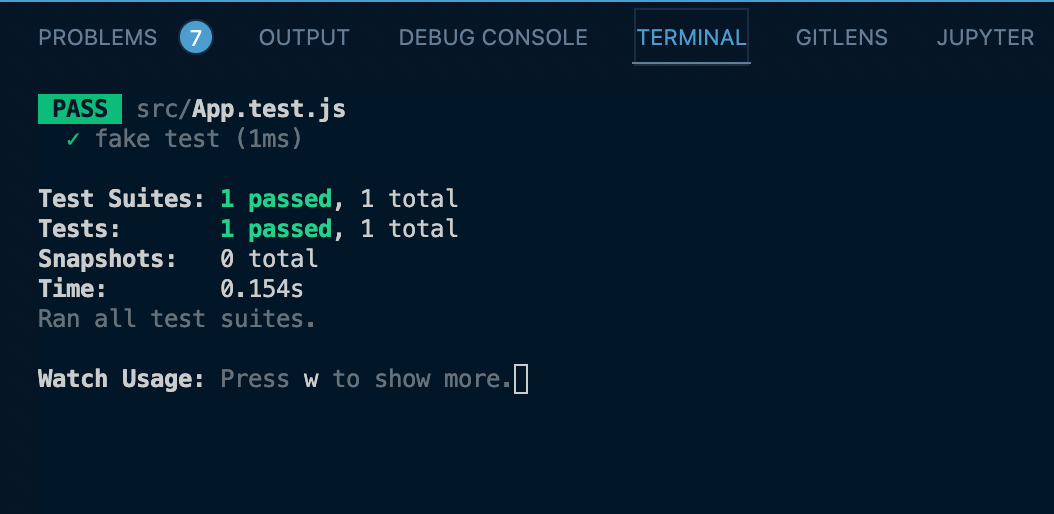Click '1 passed' in the Tests row
The width and height of the screenshot is (1054, 514).
275,229
